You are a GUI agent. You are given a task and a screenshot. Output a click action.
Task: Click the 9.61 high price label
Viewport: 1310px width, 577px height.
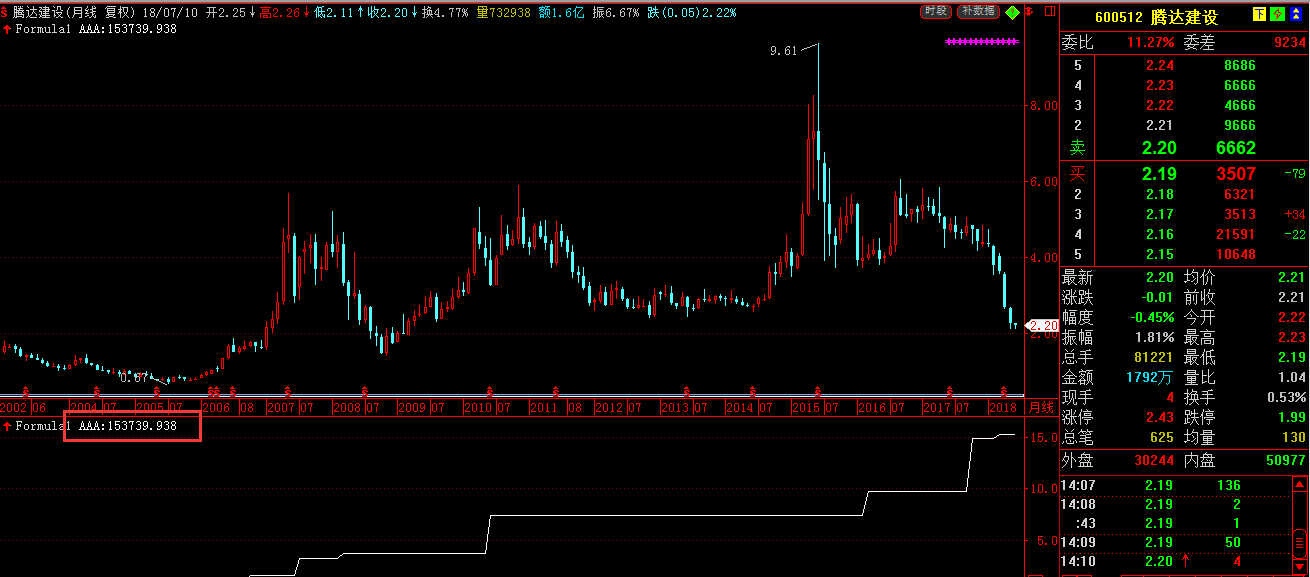click(783, 50)
